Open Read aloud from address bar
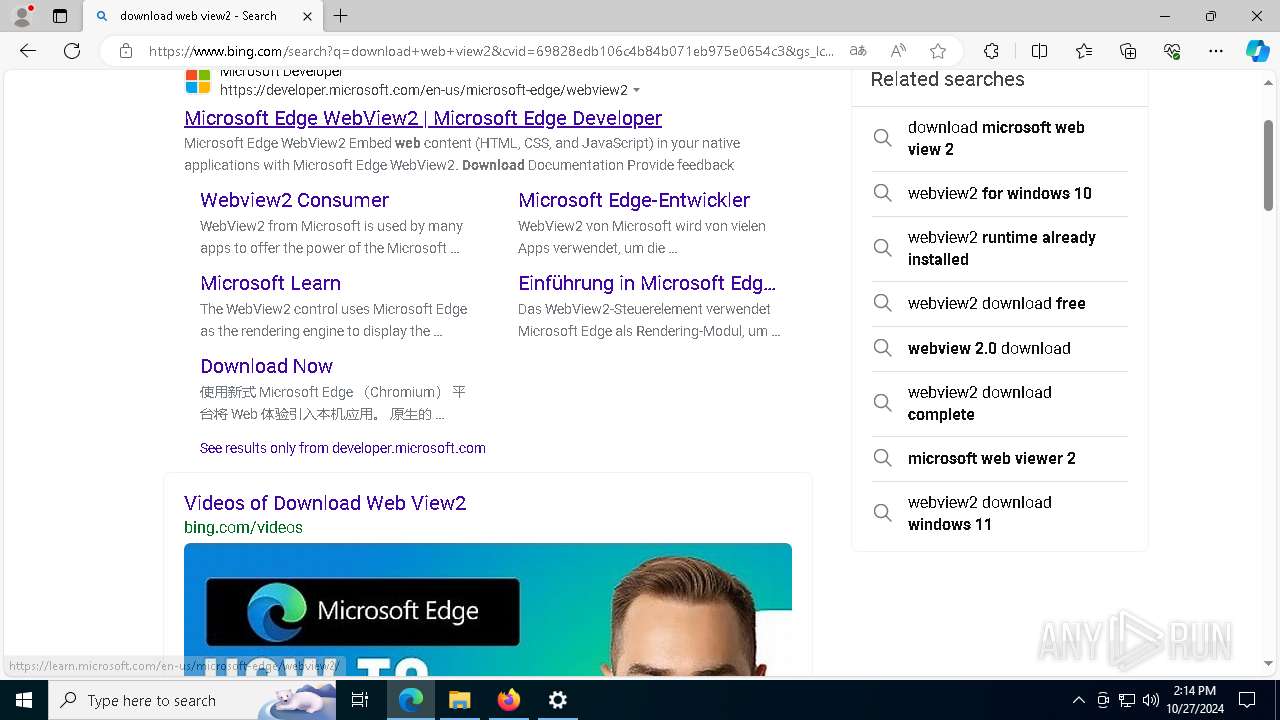This screenshot has height=720, width=1280. click(x=898, y=51)
